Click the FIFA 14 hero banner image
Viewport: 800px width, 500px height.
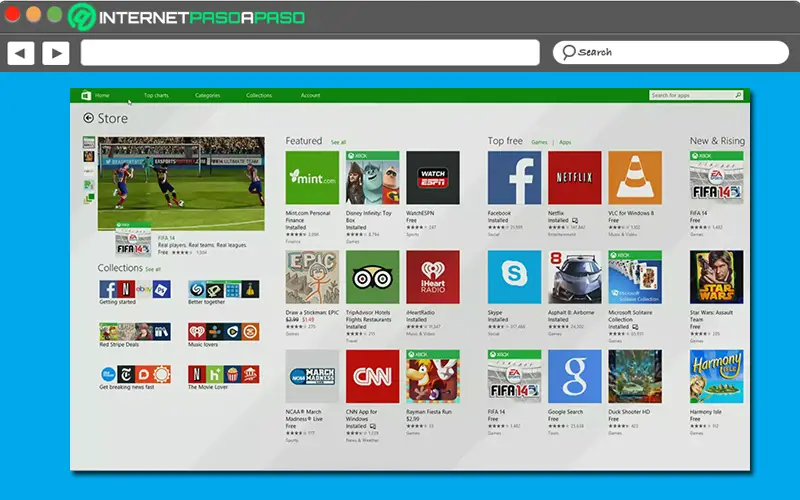(181, 183)
